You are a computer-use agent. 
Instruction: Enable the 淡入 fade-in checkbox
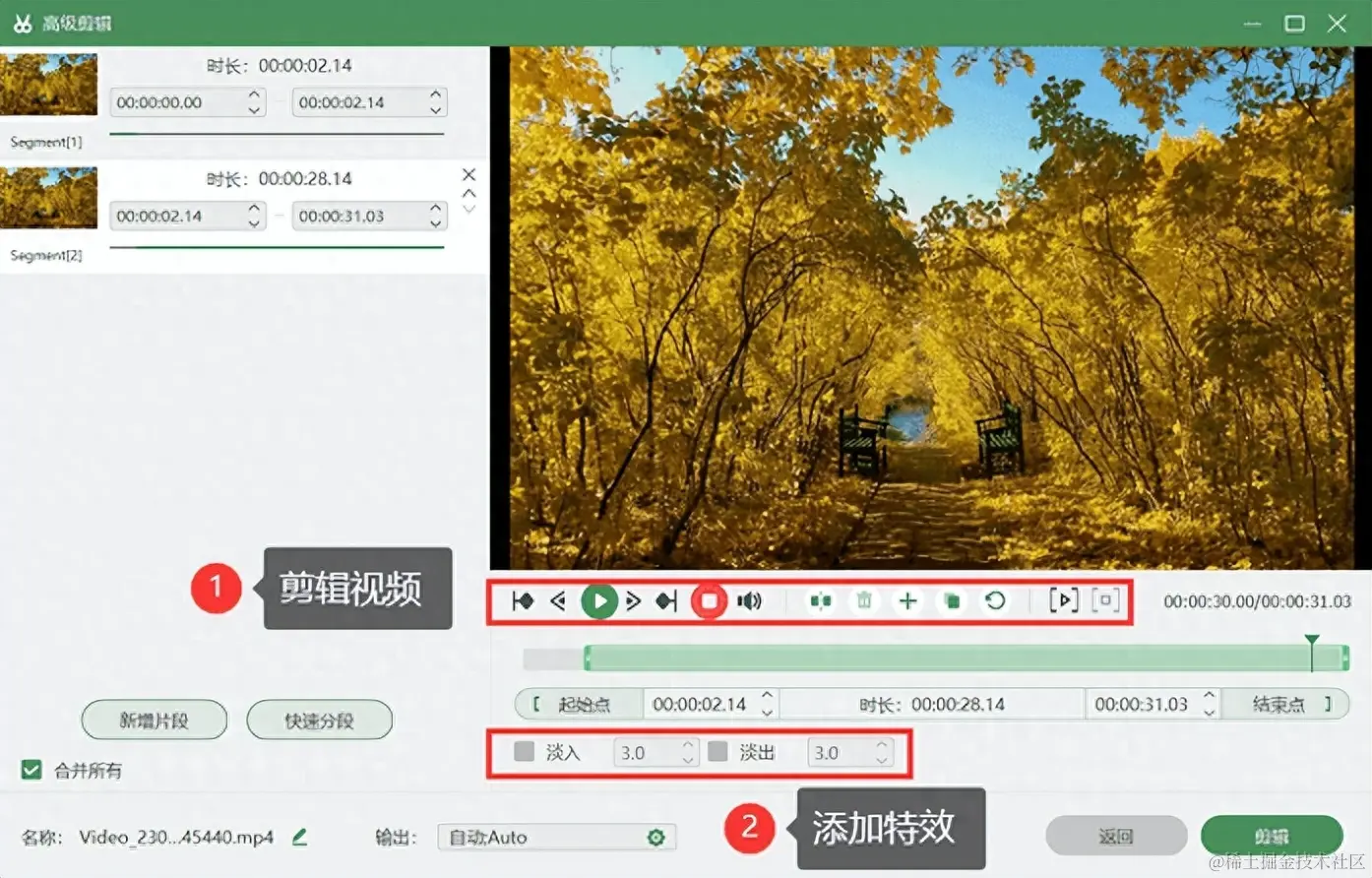point(524,752)
